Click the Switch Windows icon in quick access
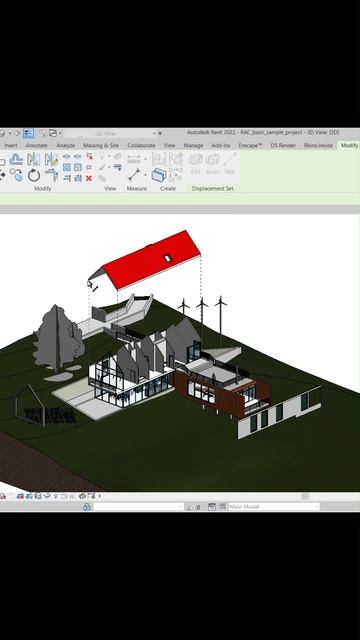360x640 pixels. (x=53, y=133)
